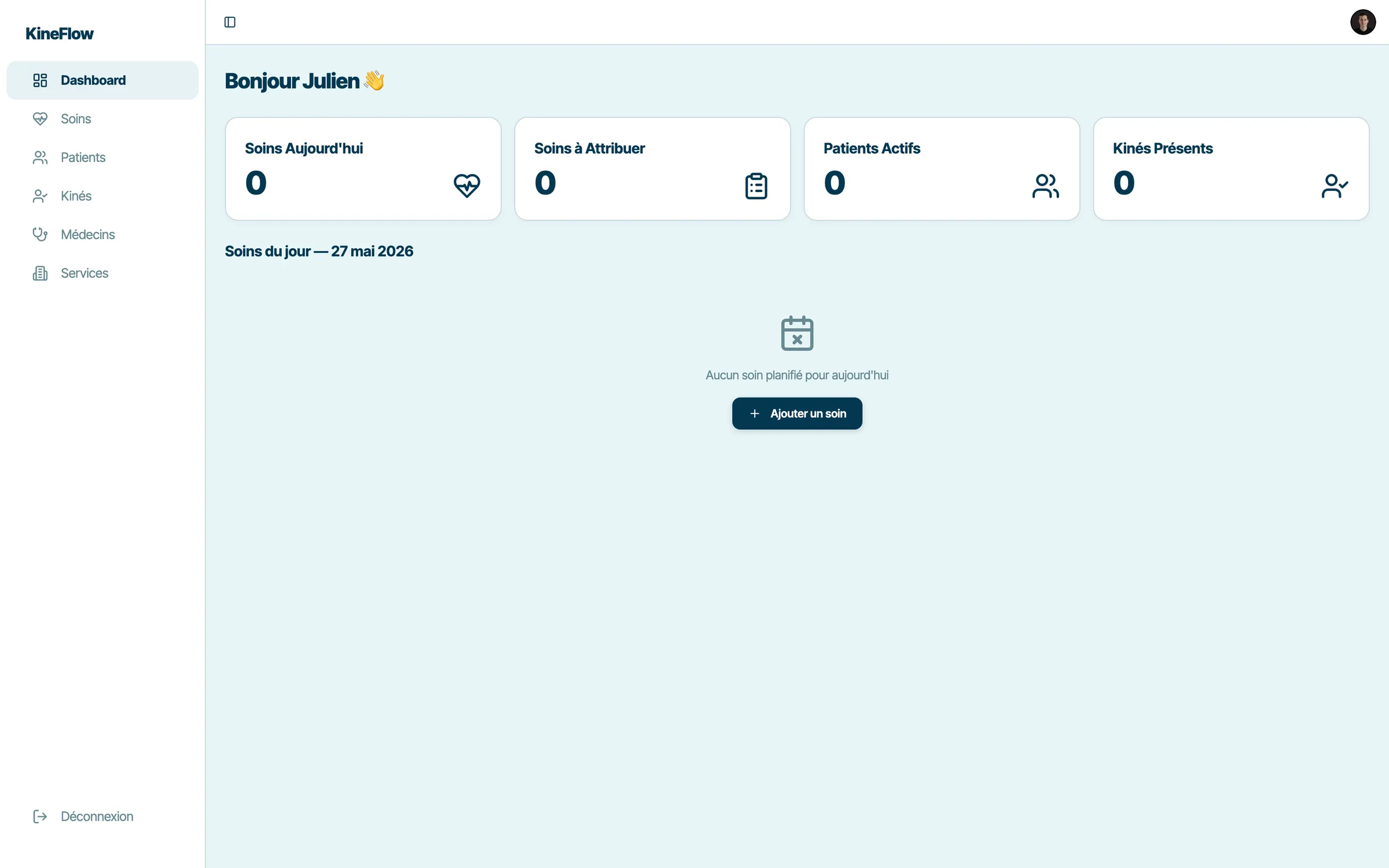Screen dimensions: 1389x868
Task: Click the 0 count in Soins Aujourd'hui
Action: pyautogui.click(x=256, y=183)
